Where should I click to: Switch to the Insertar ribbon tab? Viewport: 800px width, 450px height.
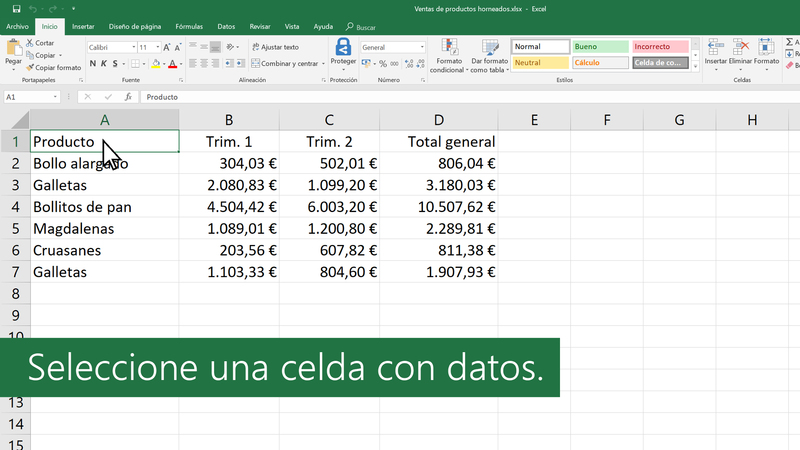click(84, 25)
